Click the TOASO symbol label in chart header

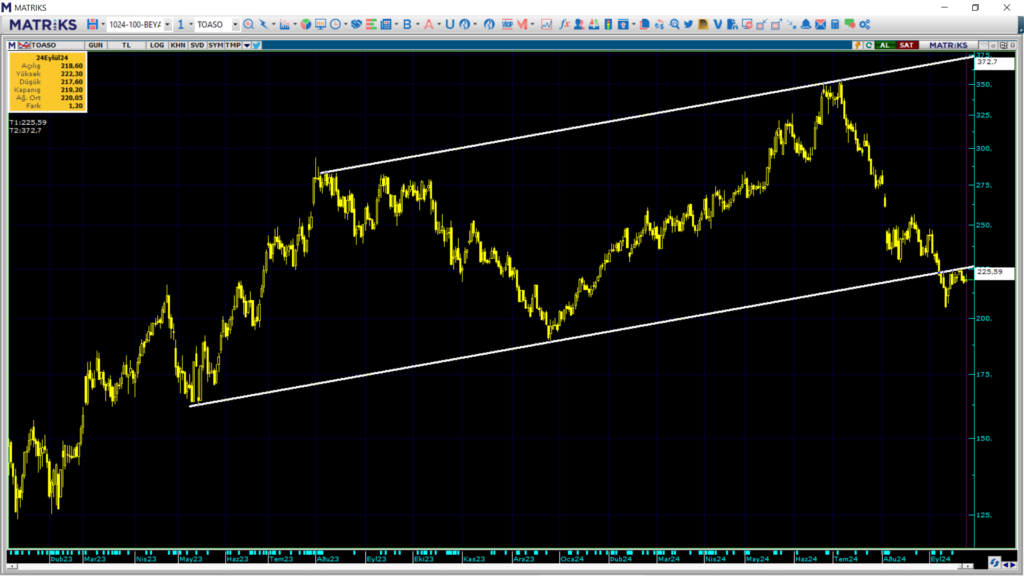44,45
